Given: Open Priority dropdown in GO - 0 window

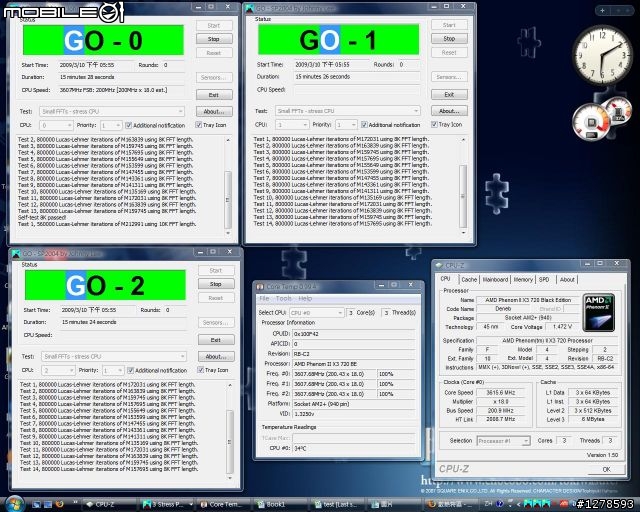Looking at the screenshot, I should 111,125.
